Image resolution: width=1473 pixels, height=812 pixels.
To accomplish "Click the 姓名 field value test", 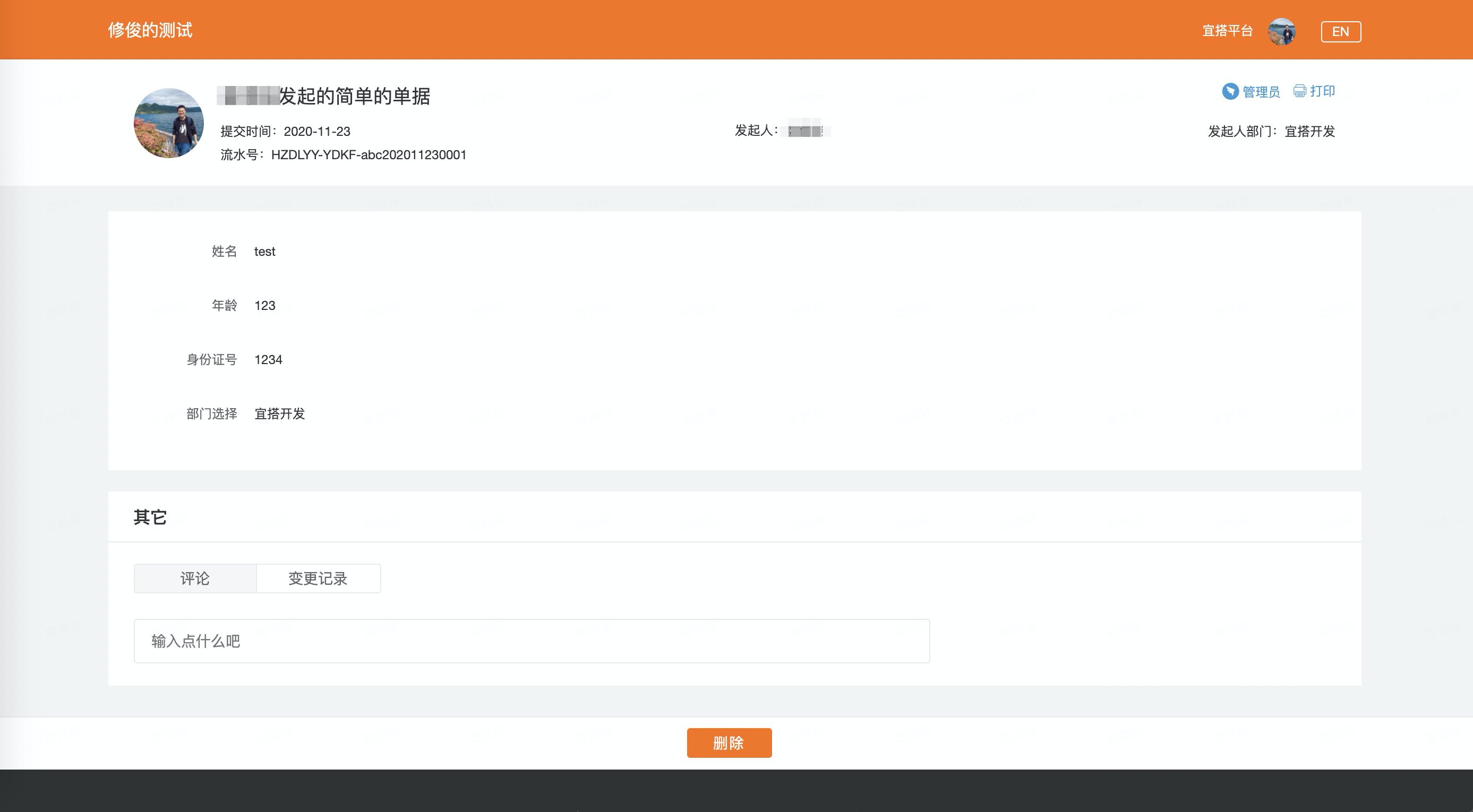I will (265, 252).
